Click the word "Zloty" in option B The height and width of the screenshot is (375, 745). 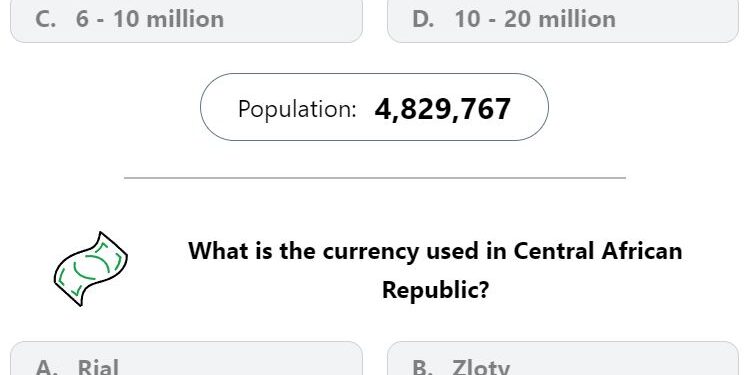(481, 367)
